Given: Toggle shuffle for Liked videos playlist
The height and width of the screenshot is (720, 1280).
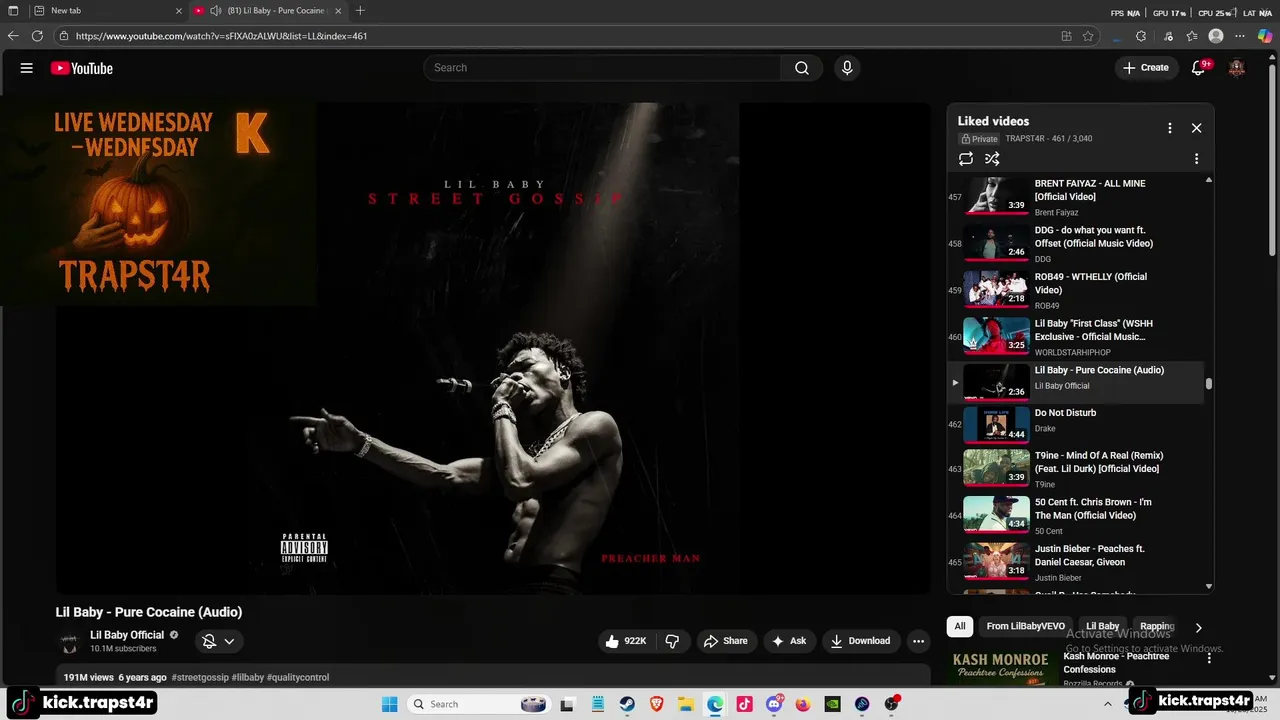Looking at the screenshot, I should point(992,159).
